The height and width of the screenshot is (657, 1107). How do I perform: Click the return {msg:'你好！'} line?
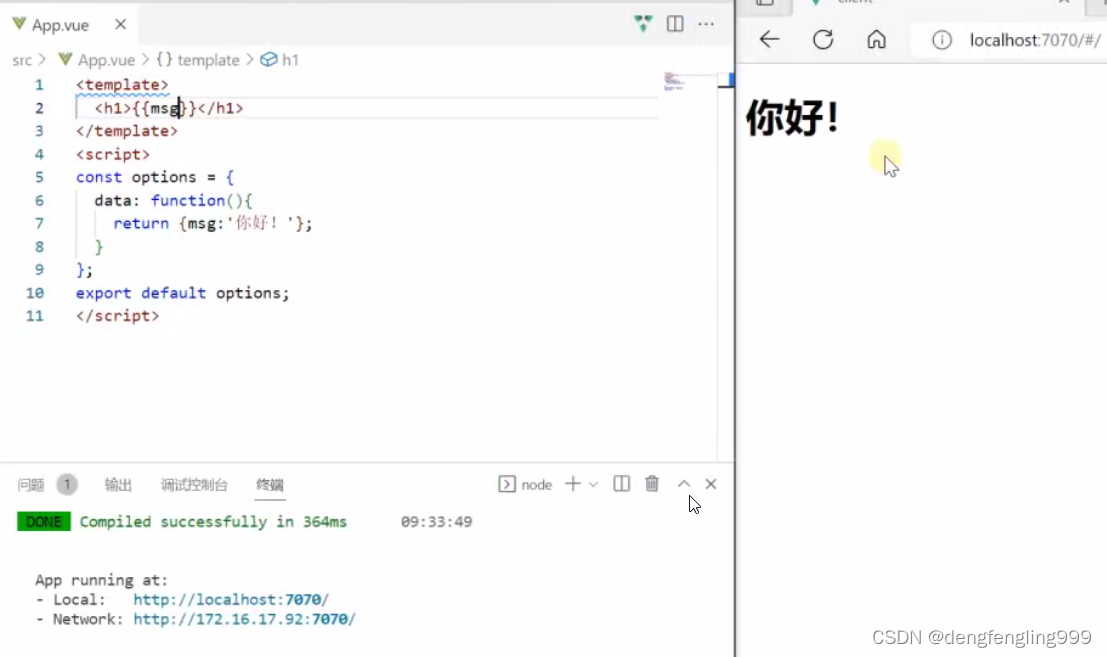(213, 224)
